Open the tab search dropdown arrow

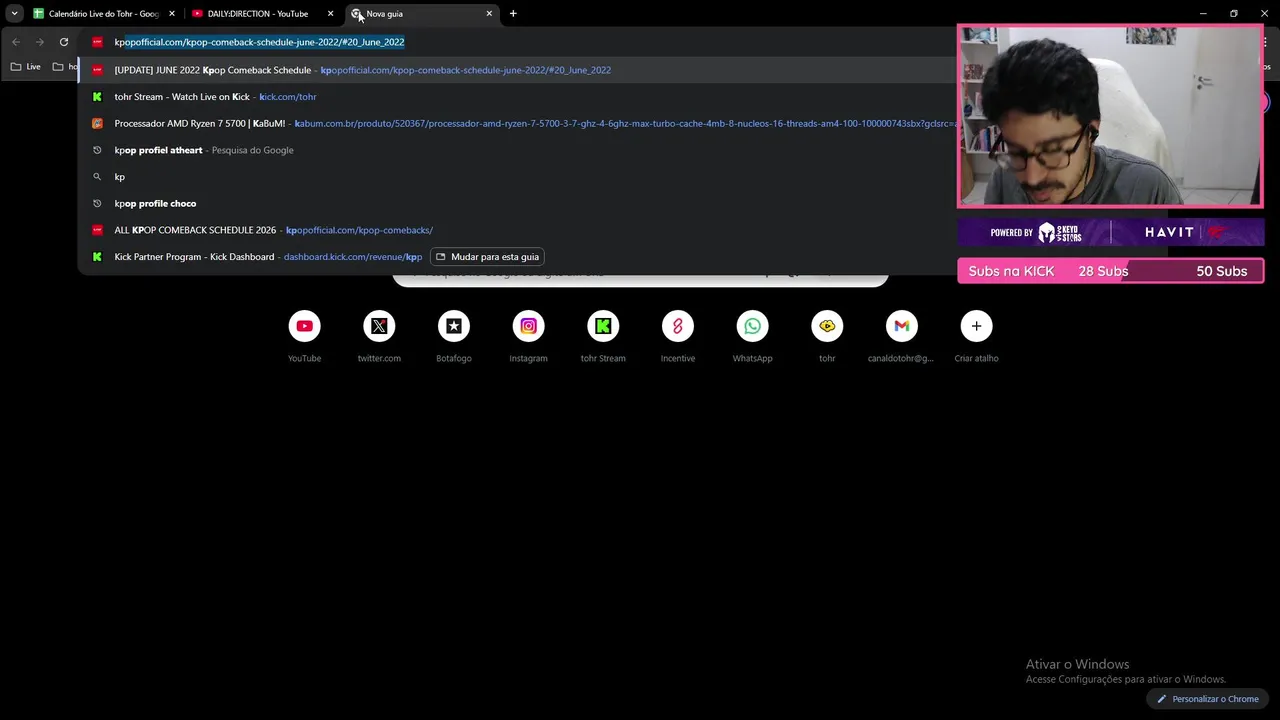click(14, 14)
